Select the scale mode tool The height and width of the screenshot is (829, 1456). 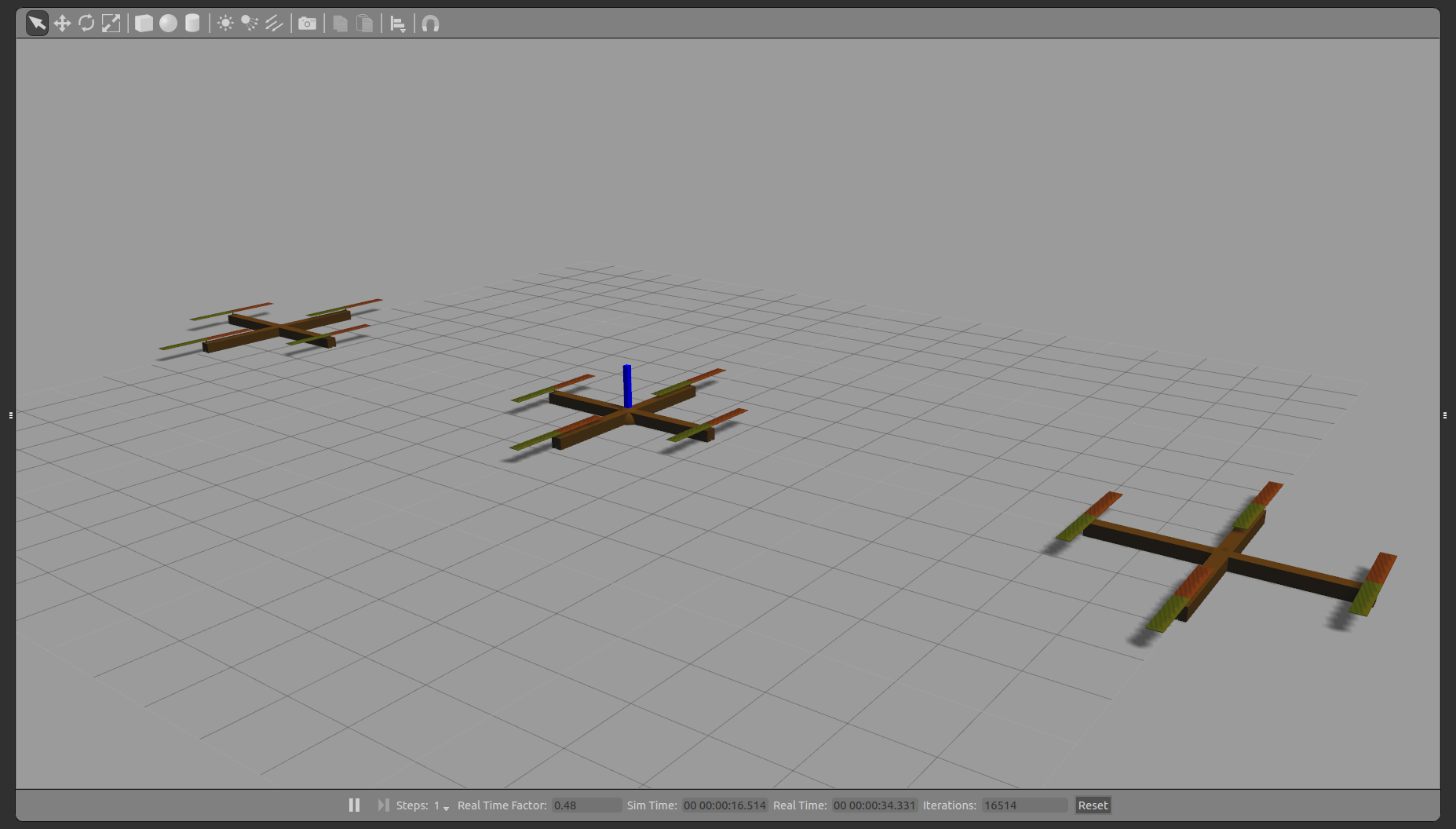point(111,24)
